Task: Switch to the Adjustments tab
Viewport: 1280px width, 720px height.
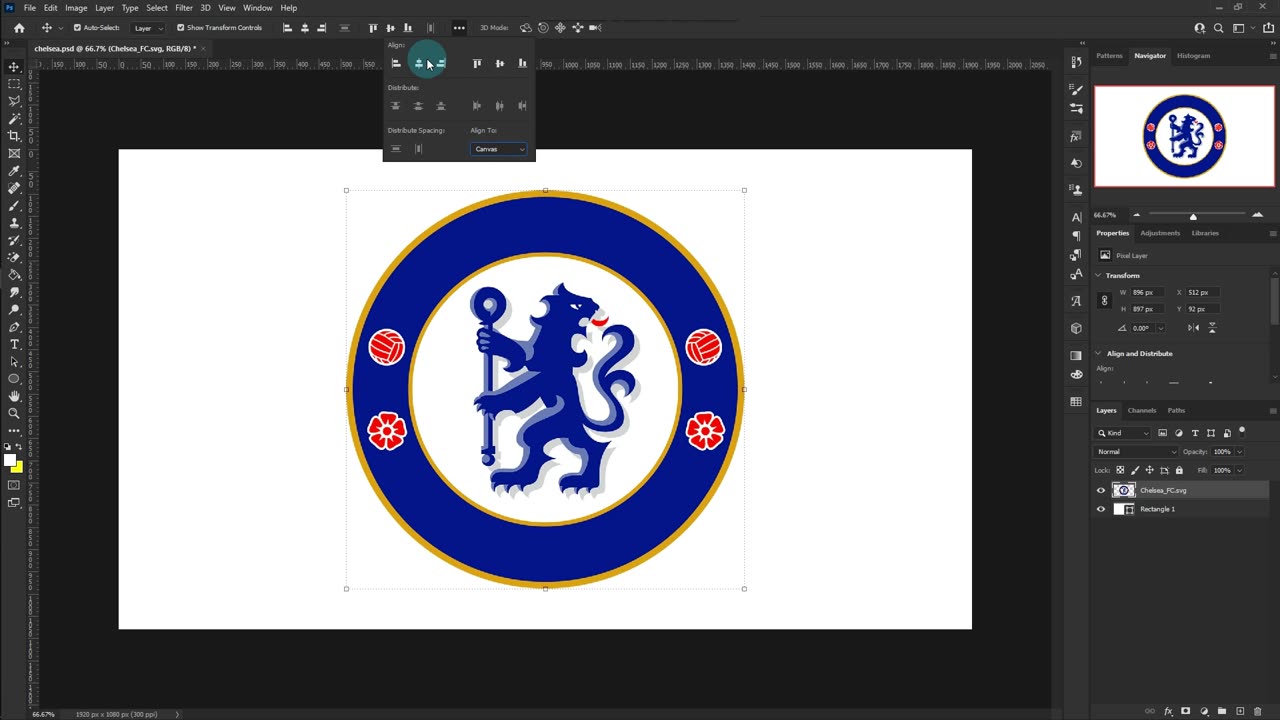Action: tap(1160, 233)
